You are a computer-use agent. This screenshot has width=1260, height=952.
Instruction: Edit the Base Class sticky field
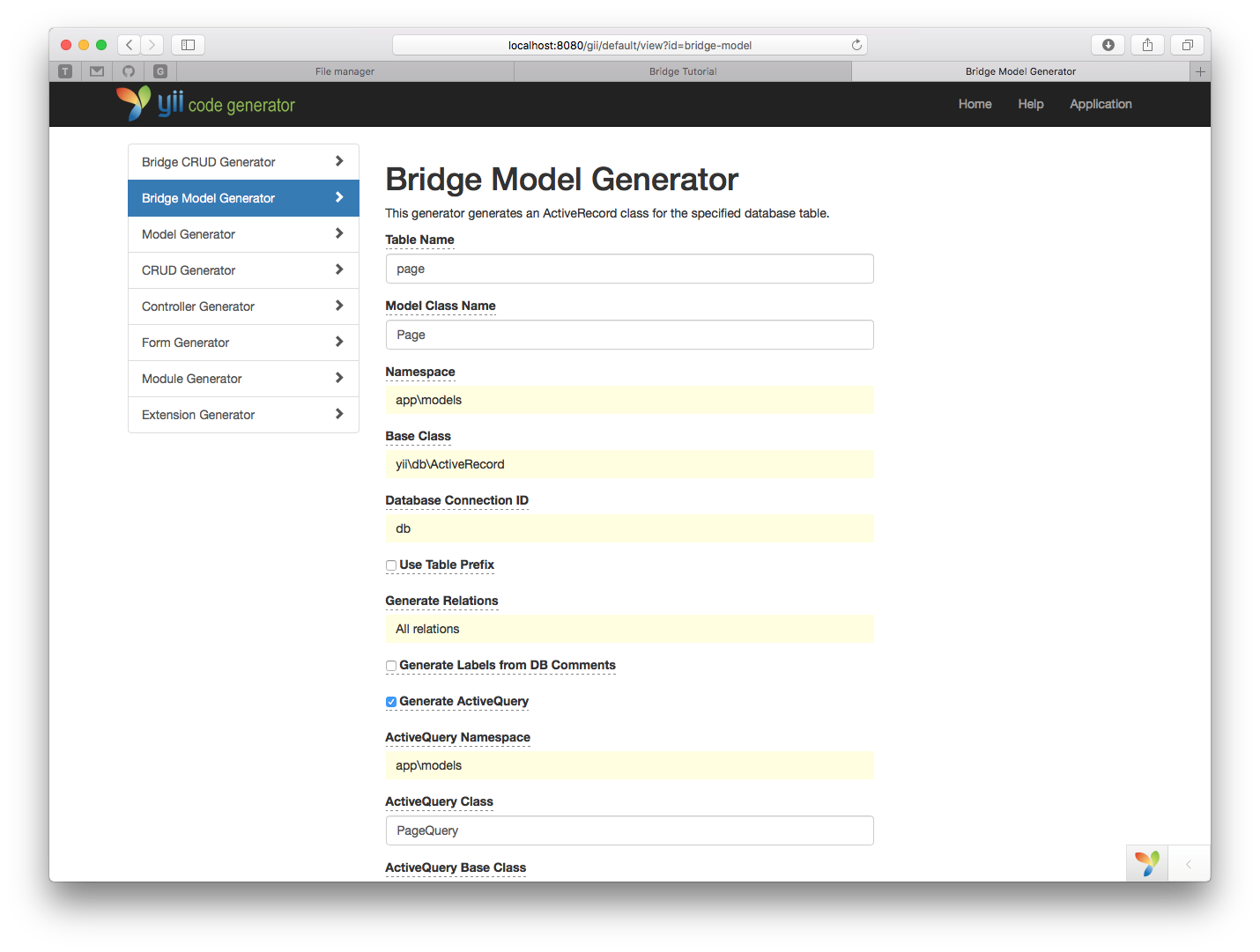[x=629, y=464]
